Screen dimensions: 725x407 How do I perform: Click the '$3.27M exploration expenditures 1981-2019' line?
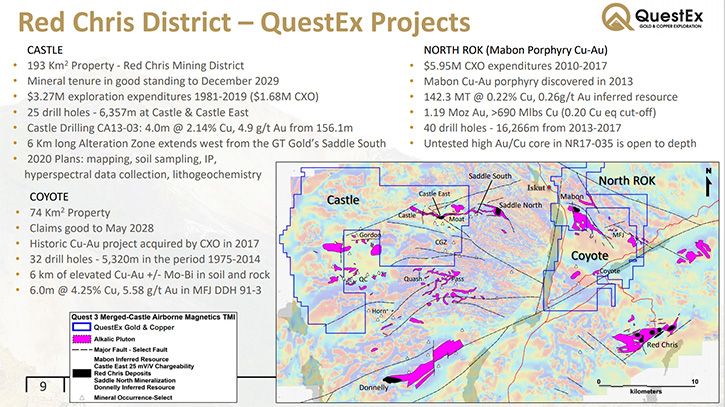coord(173,97)
